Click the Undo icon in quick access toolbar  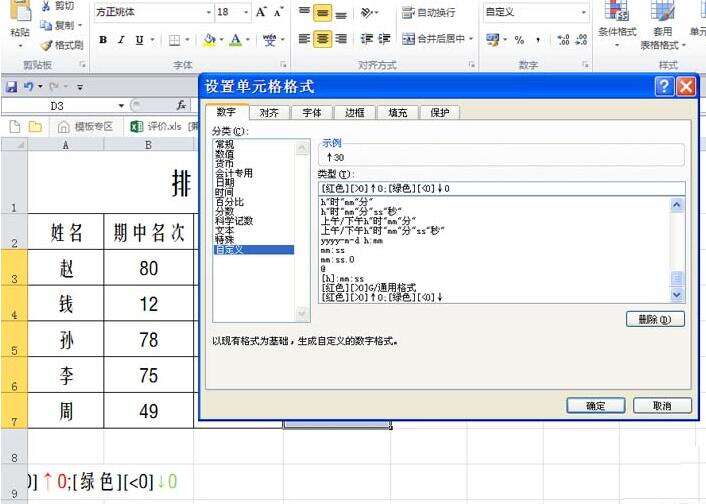tap(29, 87)
